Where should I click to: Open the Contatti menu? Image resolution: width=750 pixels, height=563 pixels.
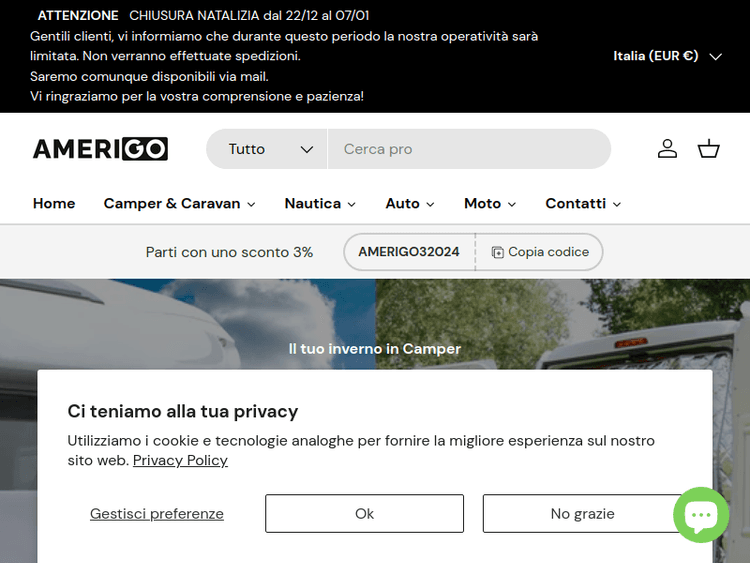583,203
